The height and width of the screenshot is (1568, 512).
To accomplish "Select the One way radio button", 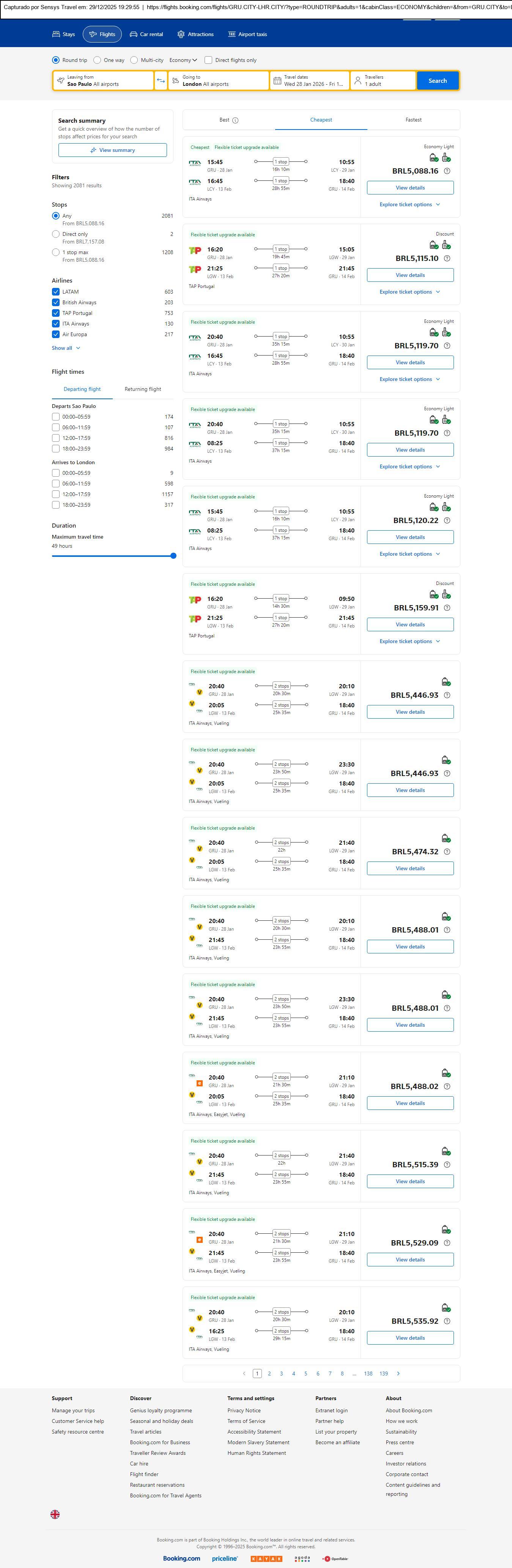I will [97, 60].
